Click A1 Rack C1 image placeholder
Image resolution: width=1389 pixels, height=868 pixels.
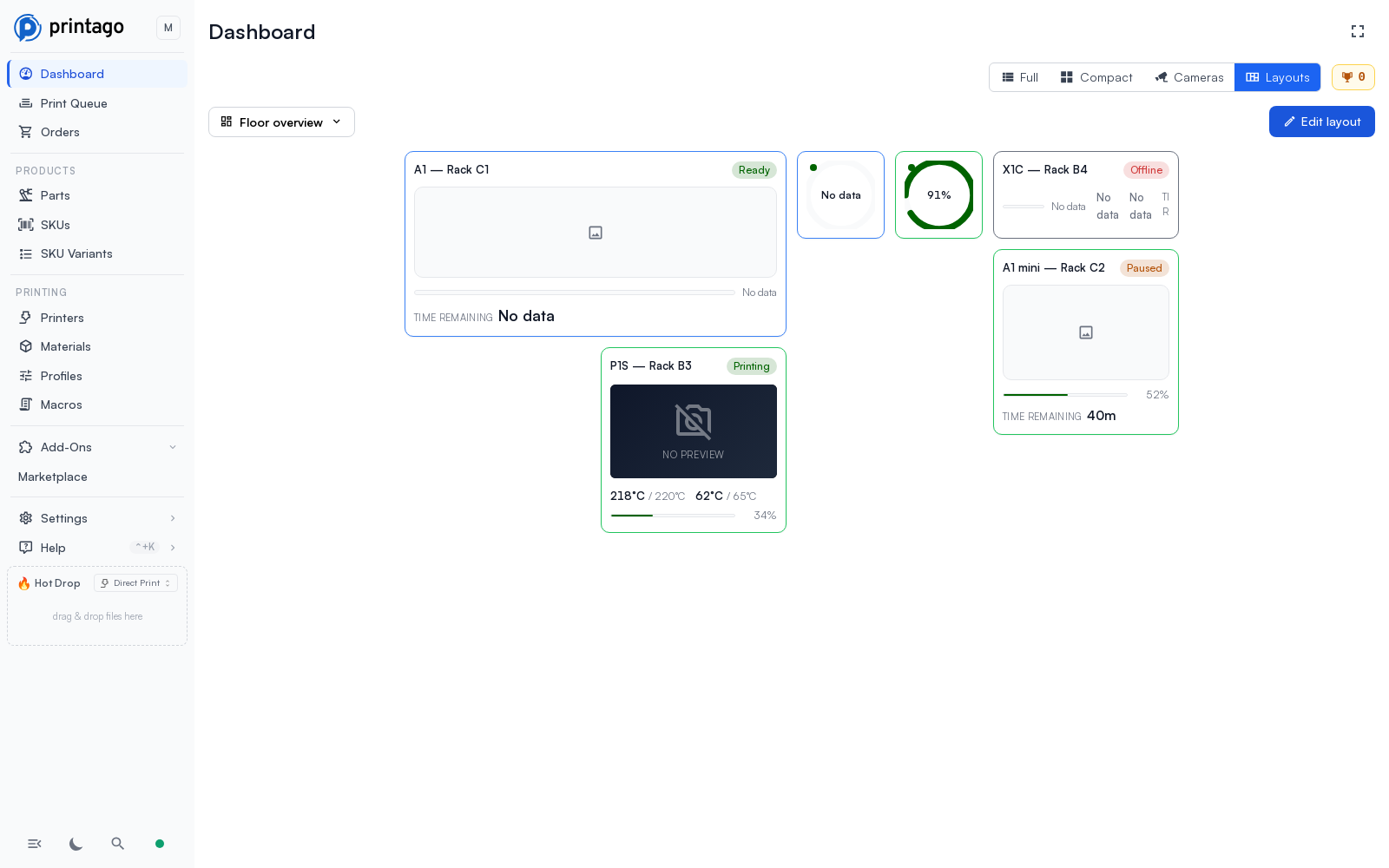[596, 233]
